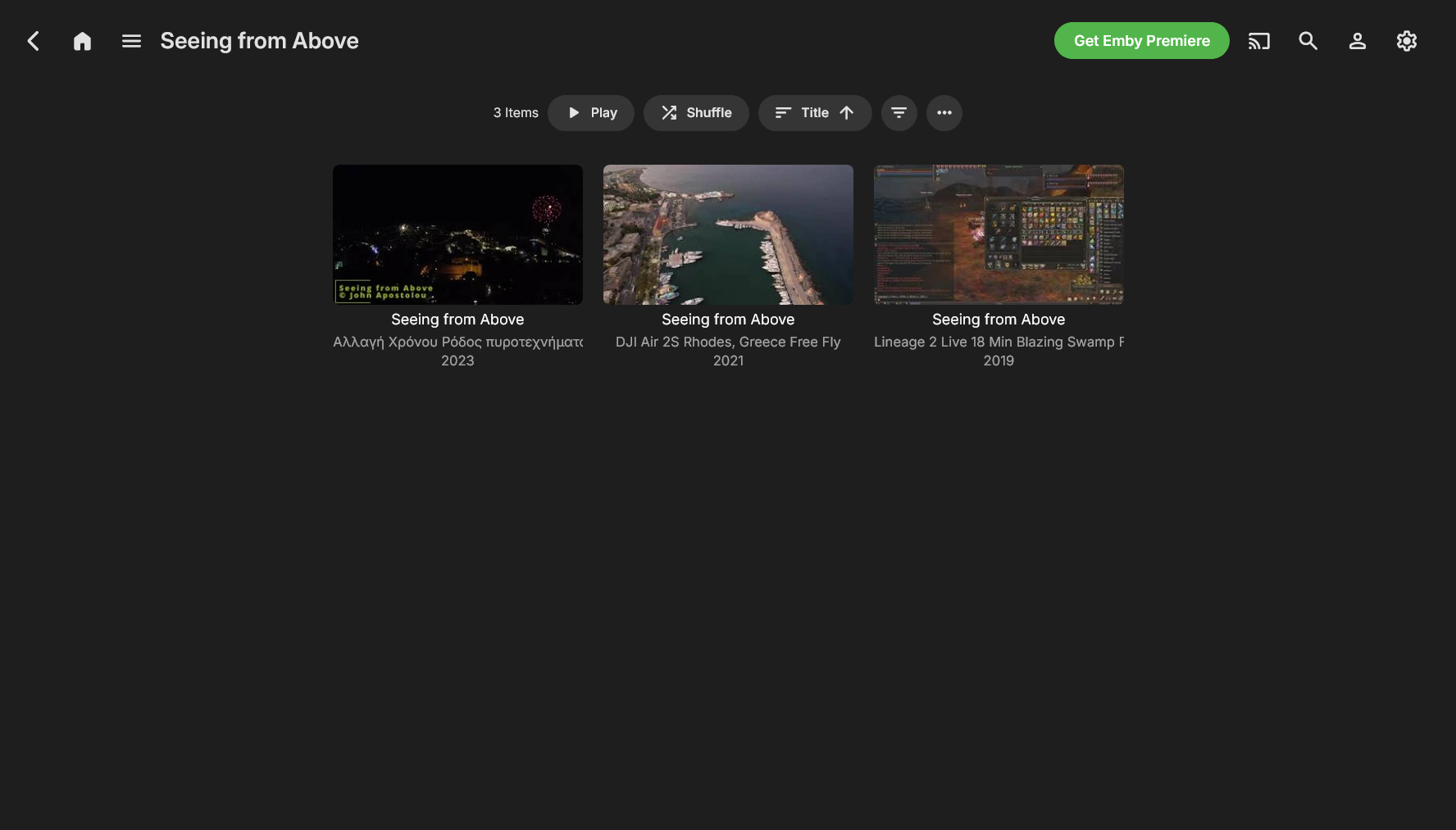Open the Home screen icon
This screenshot has width=1456, height=830.
click(x=82, y=41)
